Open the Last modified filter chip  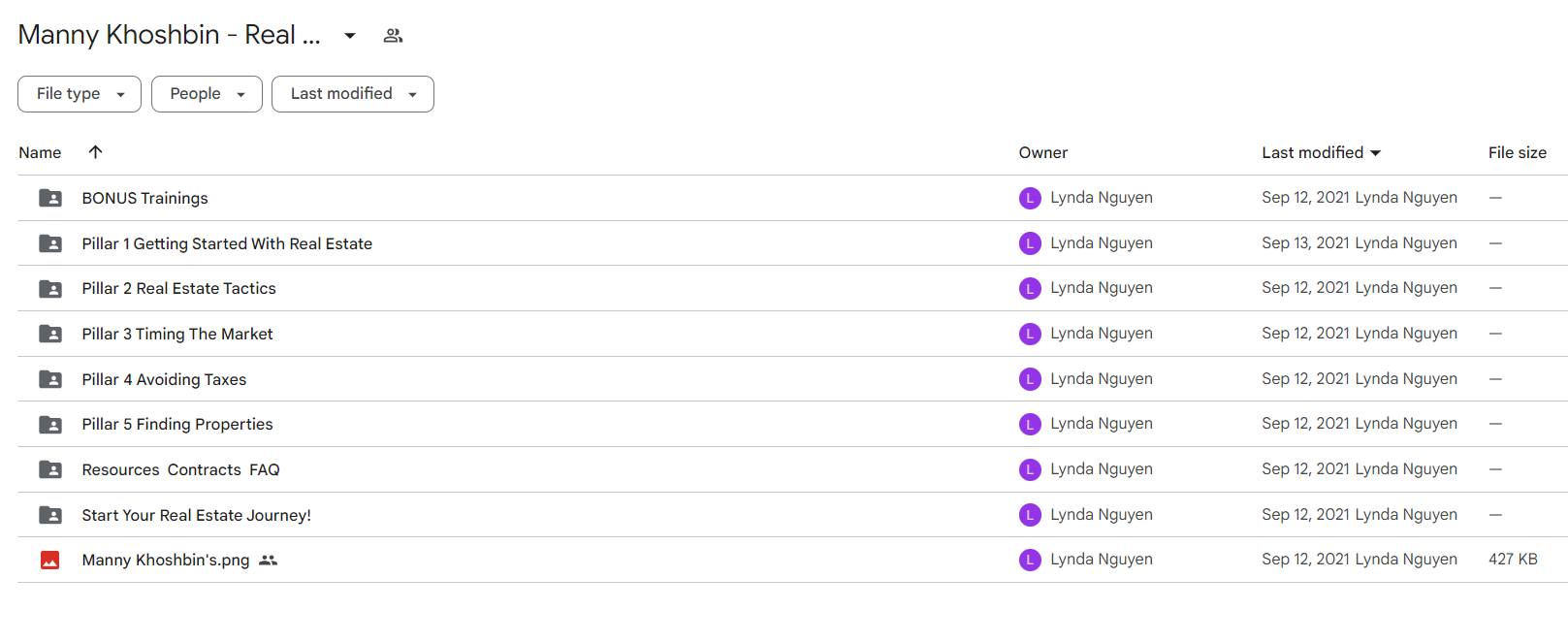[353, 94]
